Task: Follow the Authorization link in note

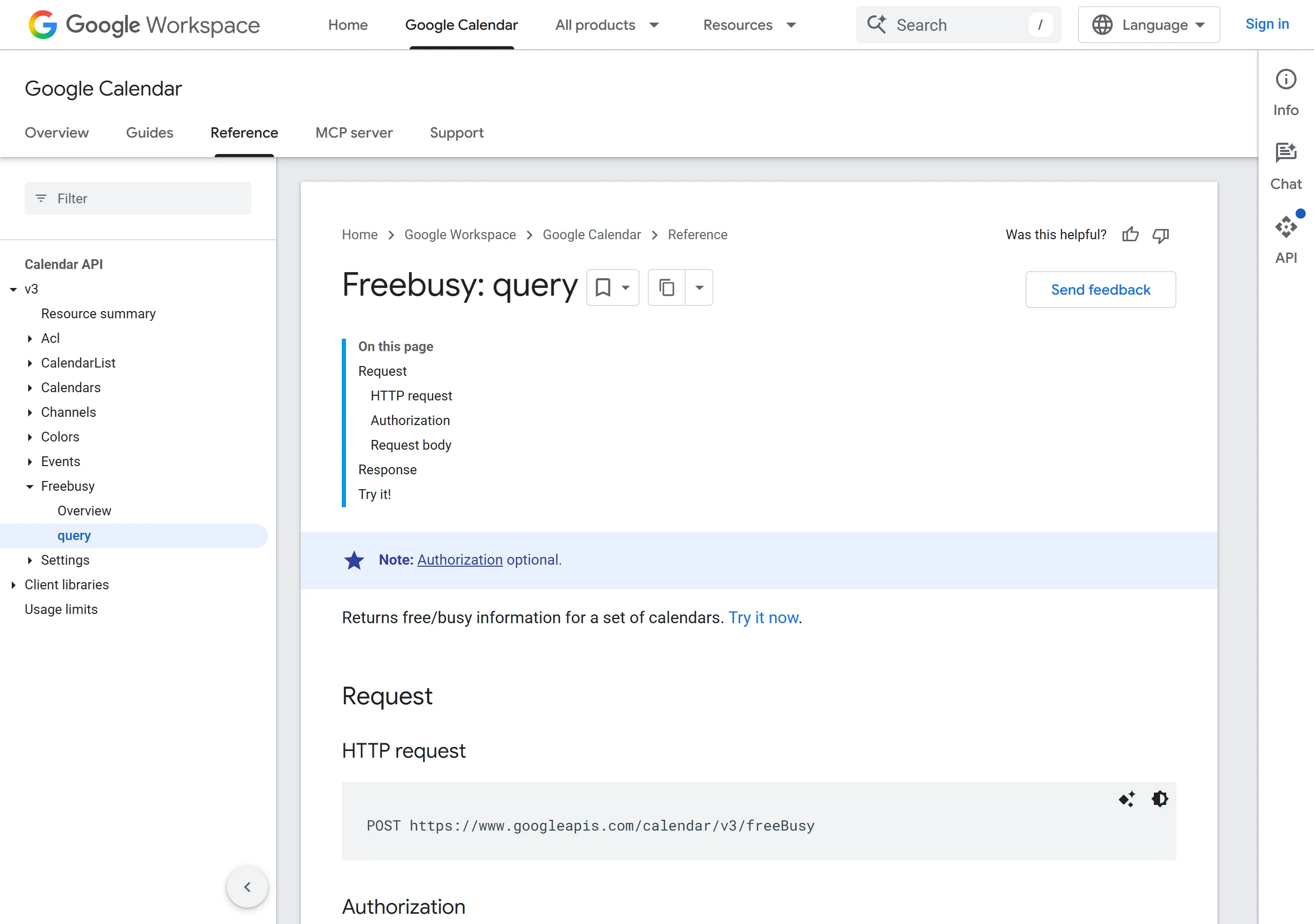Action: click(459, 560)
